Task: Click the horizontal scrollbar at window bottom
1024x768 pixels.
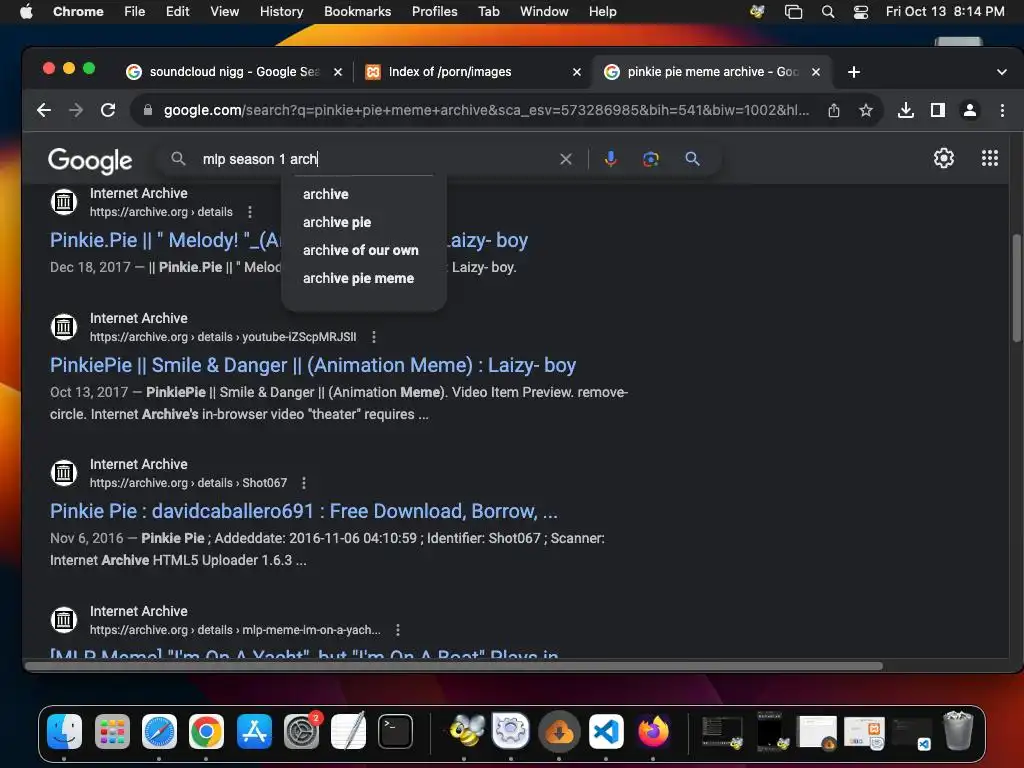Action: [453, 666]
